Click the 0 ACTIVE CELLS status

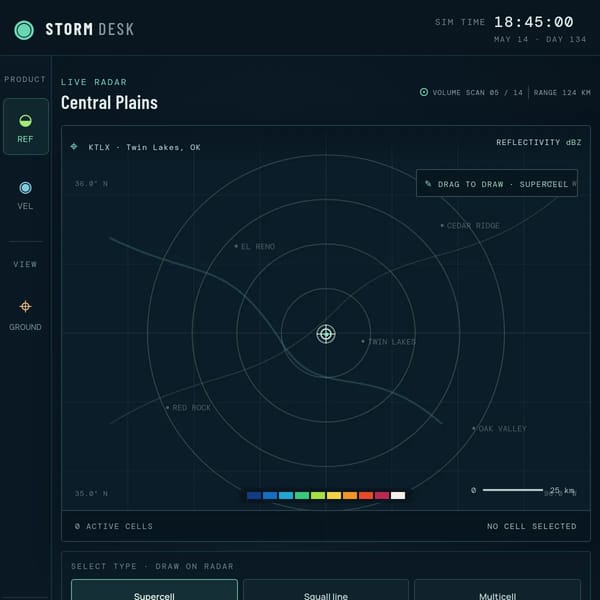click(x=114, y=526)
